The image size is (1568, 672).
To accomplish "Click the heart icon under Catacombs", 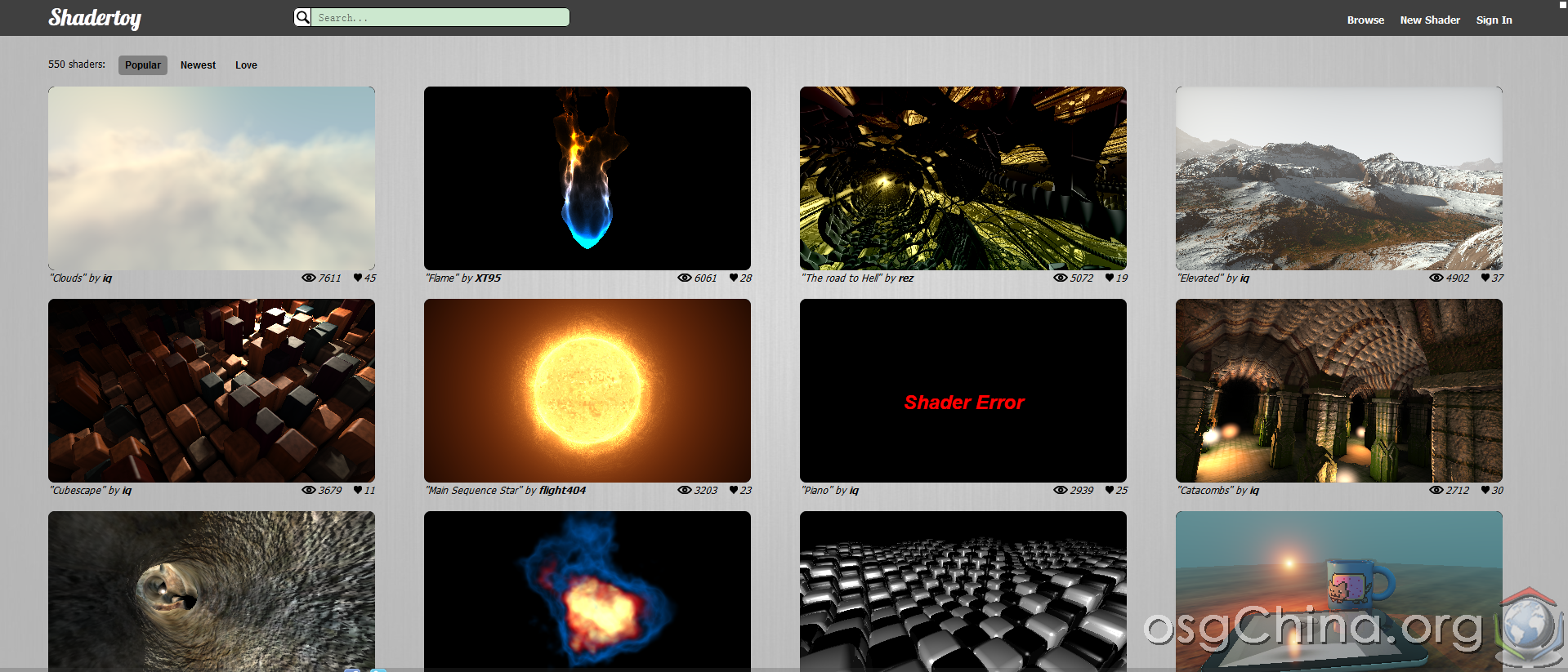I will tap(1485, 490).
